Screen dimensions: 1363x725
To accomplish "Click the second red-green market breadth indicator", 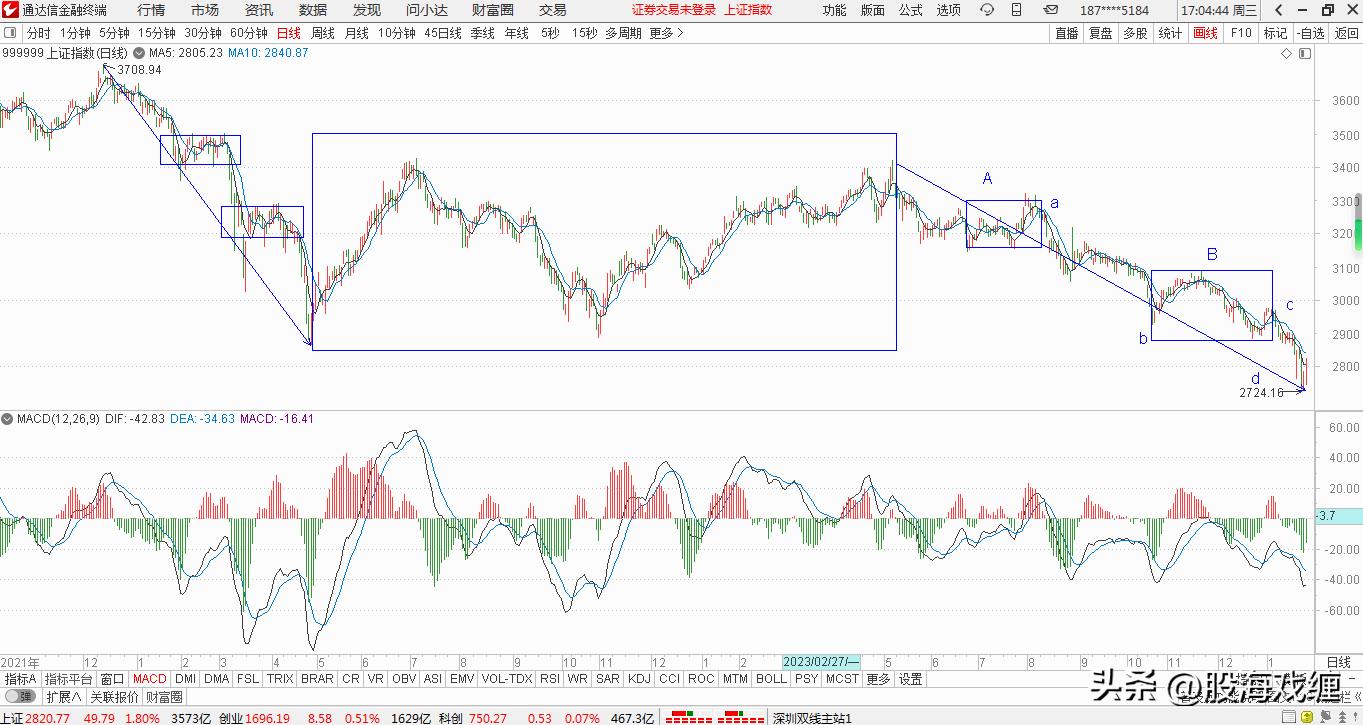I will pyautogui.click(x=741, y=717).
